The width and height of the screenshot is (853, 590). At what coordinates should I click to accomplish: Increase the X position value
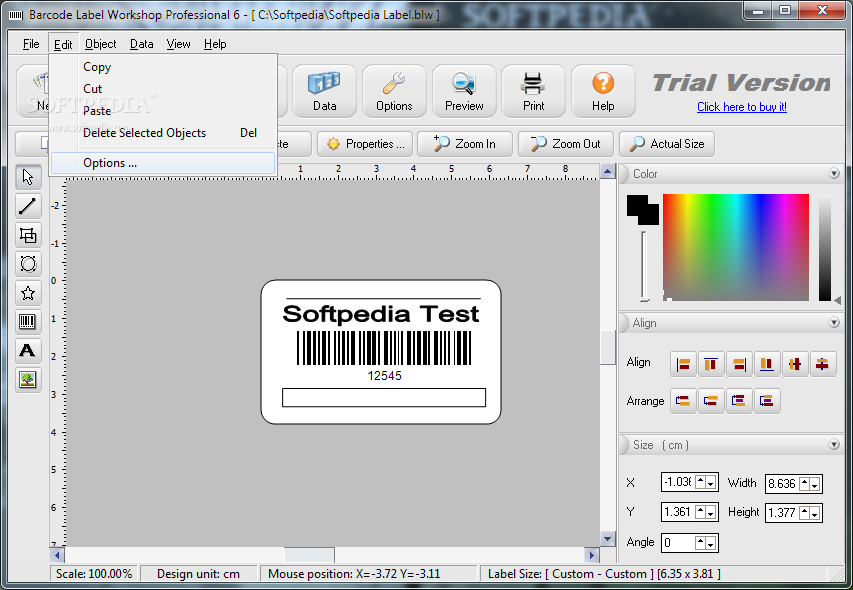(x=701, y=481)
